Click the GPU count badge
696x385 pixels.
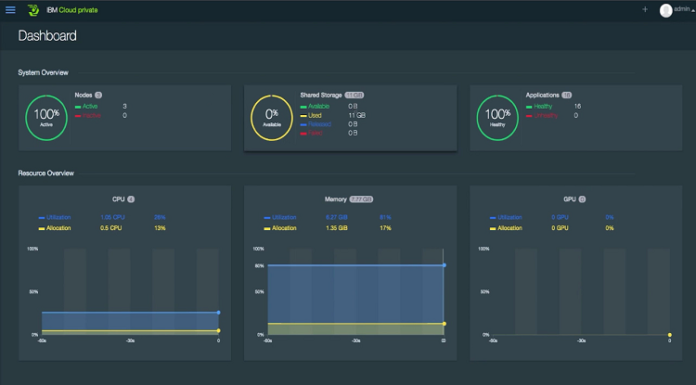coord(582,199)
